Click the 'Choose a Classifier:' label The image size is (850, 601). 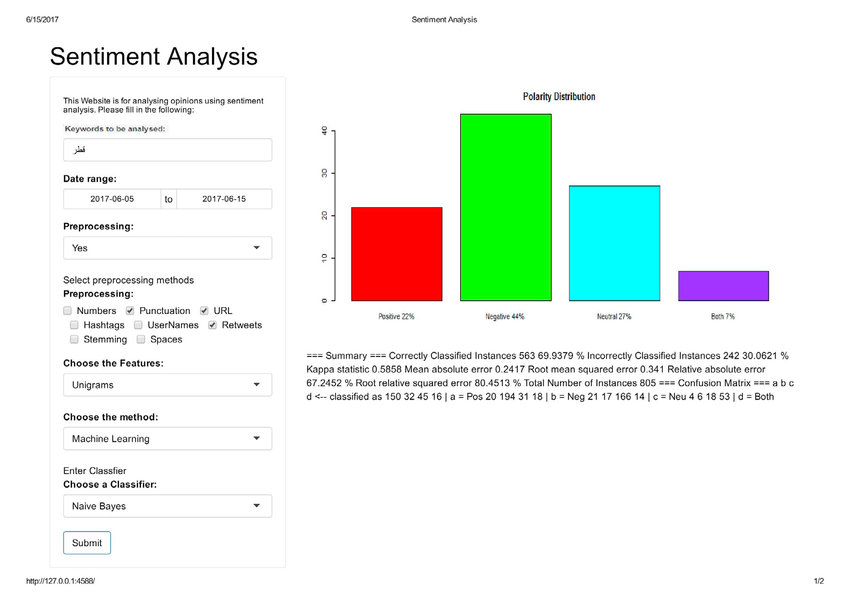coord(110,484)
